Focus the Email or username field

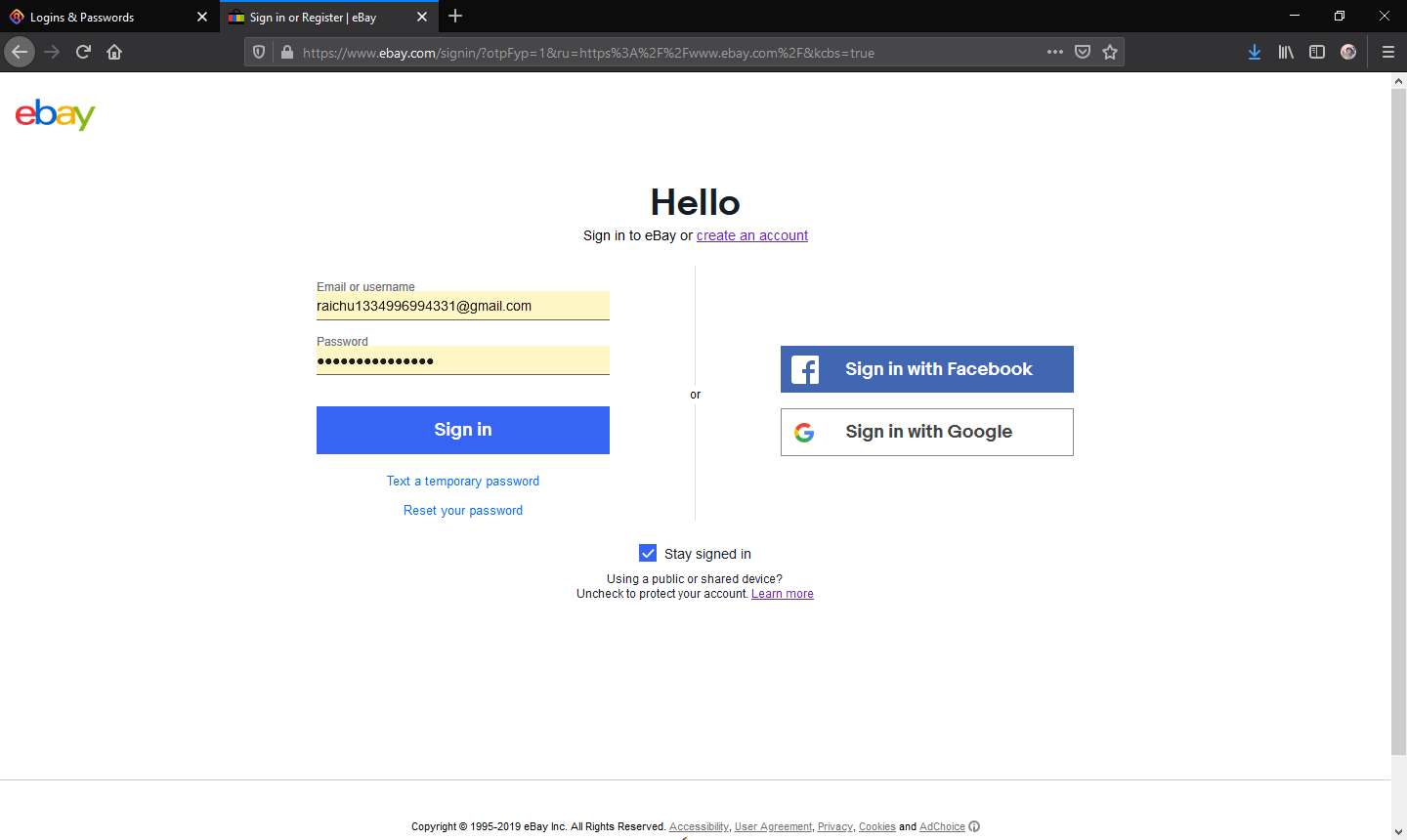coord(463,306)
